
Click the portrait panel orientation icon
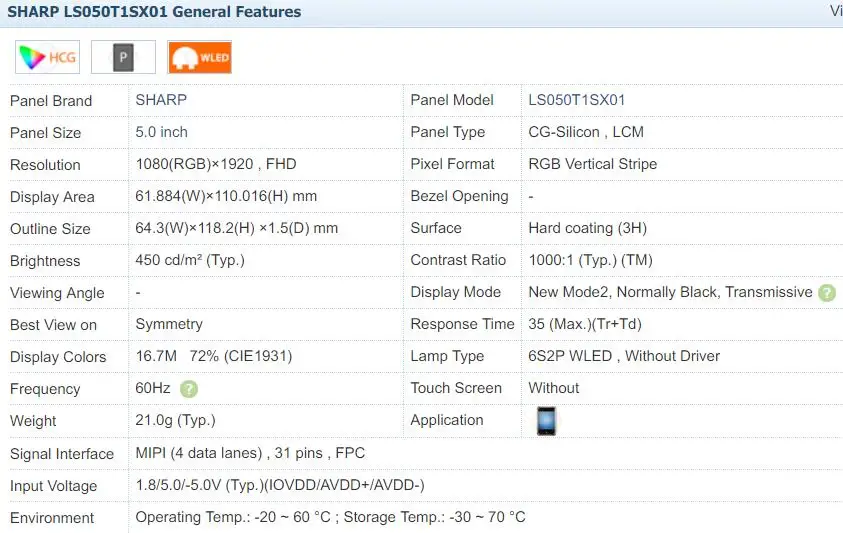click(123, 57)
